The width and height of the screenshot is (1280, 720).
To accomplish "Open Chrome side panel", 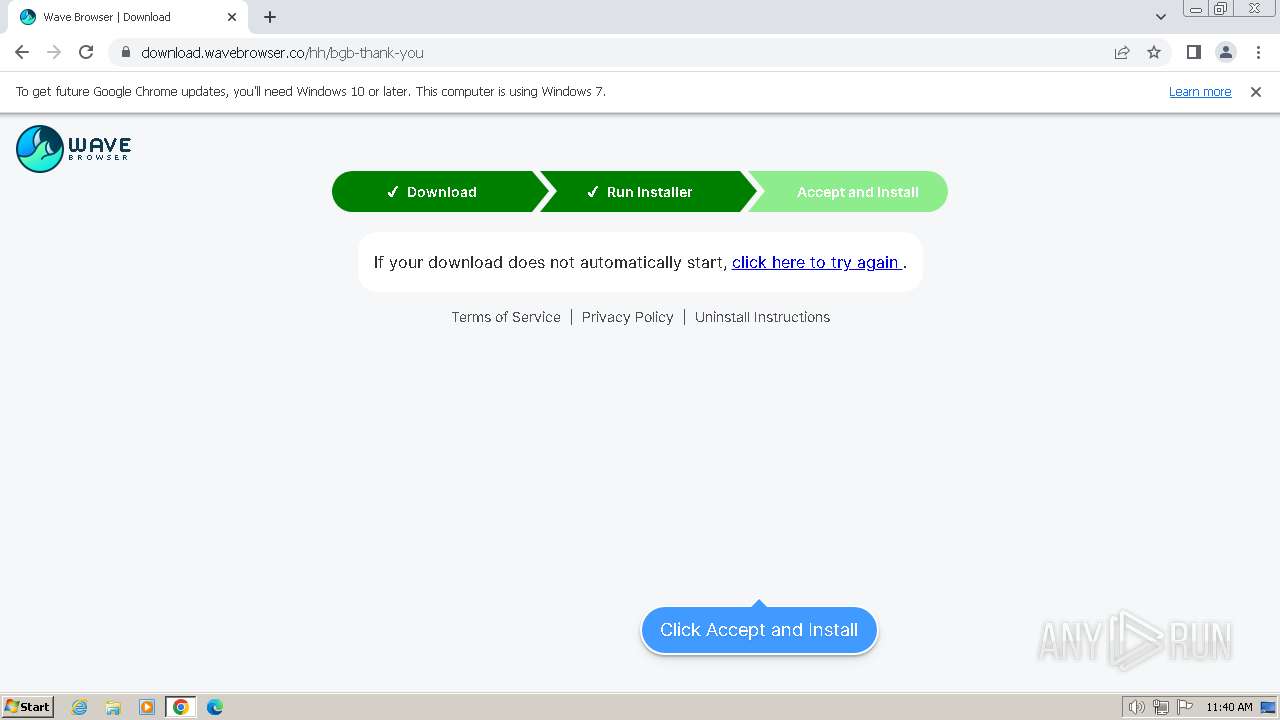I will pyautogui.click(x=1193, y=52).
